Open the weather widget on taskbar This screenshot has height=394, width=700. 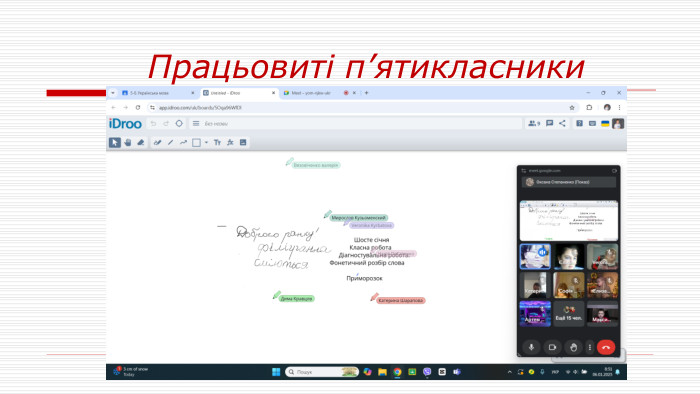[130, 372]
